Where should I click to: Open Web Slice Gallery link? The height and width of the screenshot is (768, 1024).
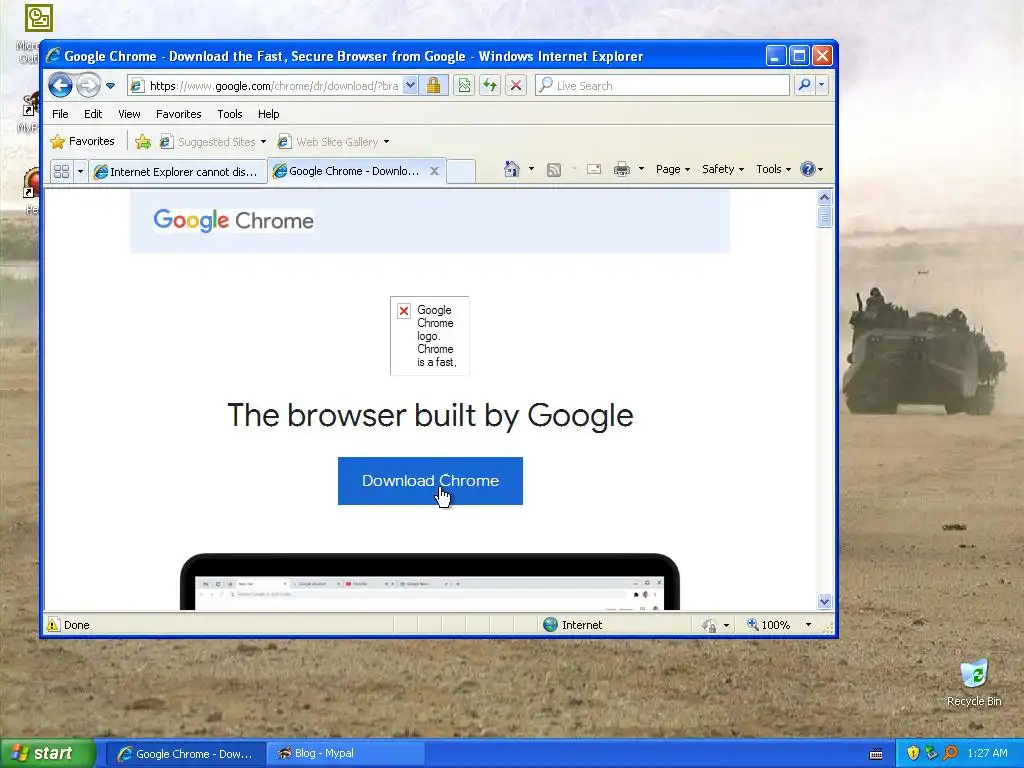tap(332, 142)
